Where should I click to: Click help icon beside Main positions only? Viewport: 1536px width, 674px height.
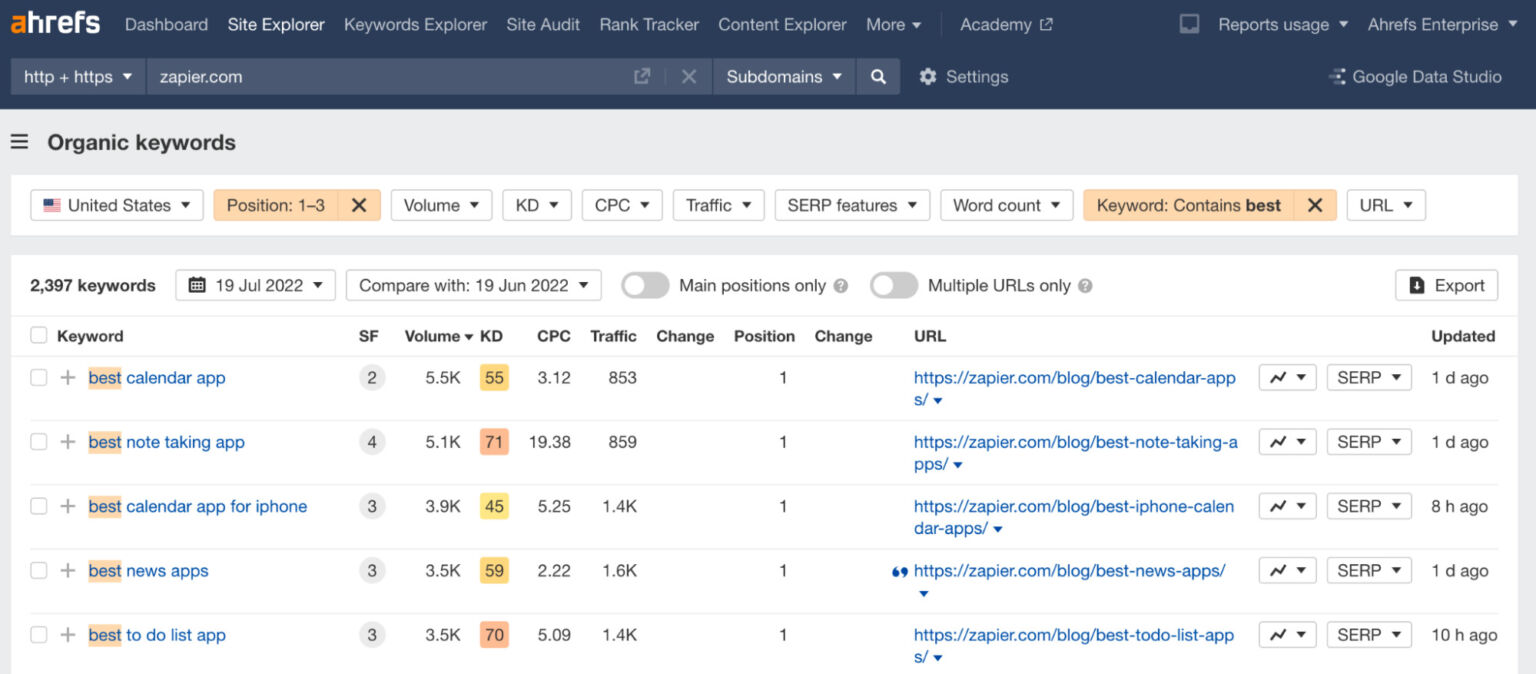point(841,286)
